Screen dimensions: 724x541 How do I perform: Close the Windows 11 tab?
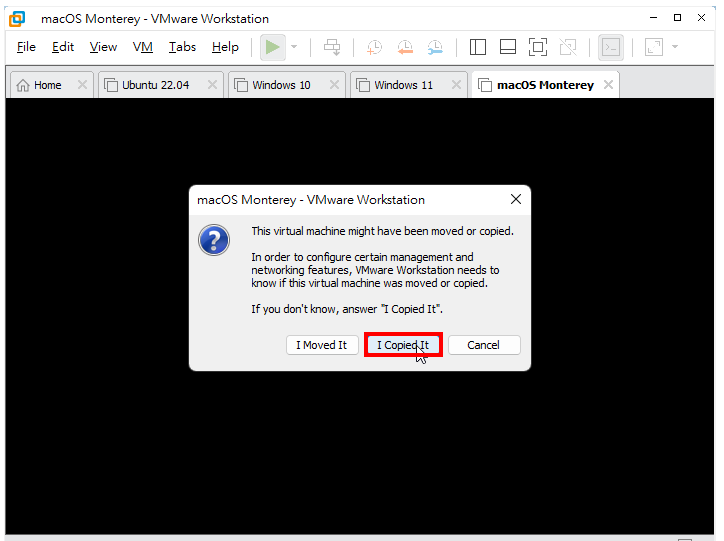[456, 84]
